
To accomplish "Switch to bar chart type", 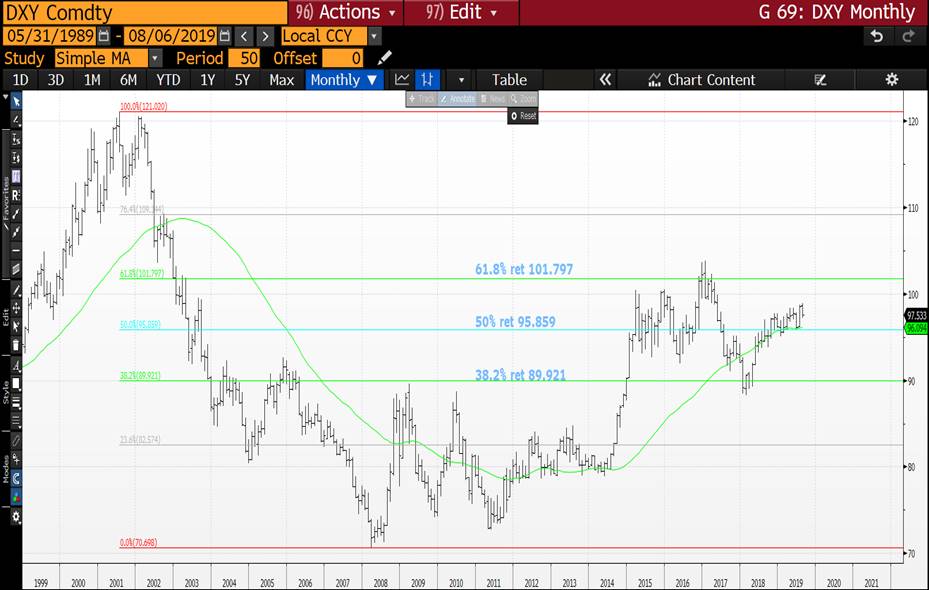I will pyautogui.click(x=427, y=79).
